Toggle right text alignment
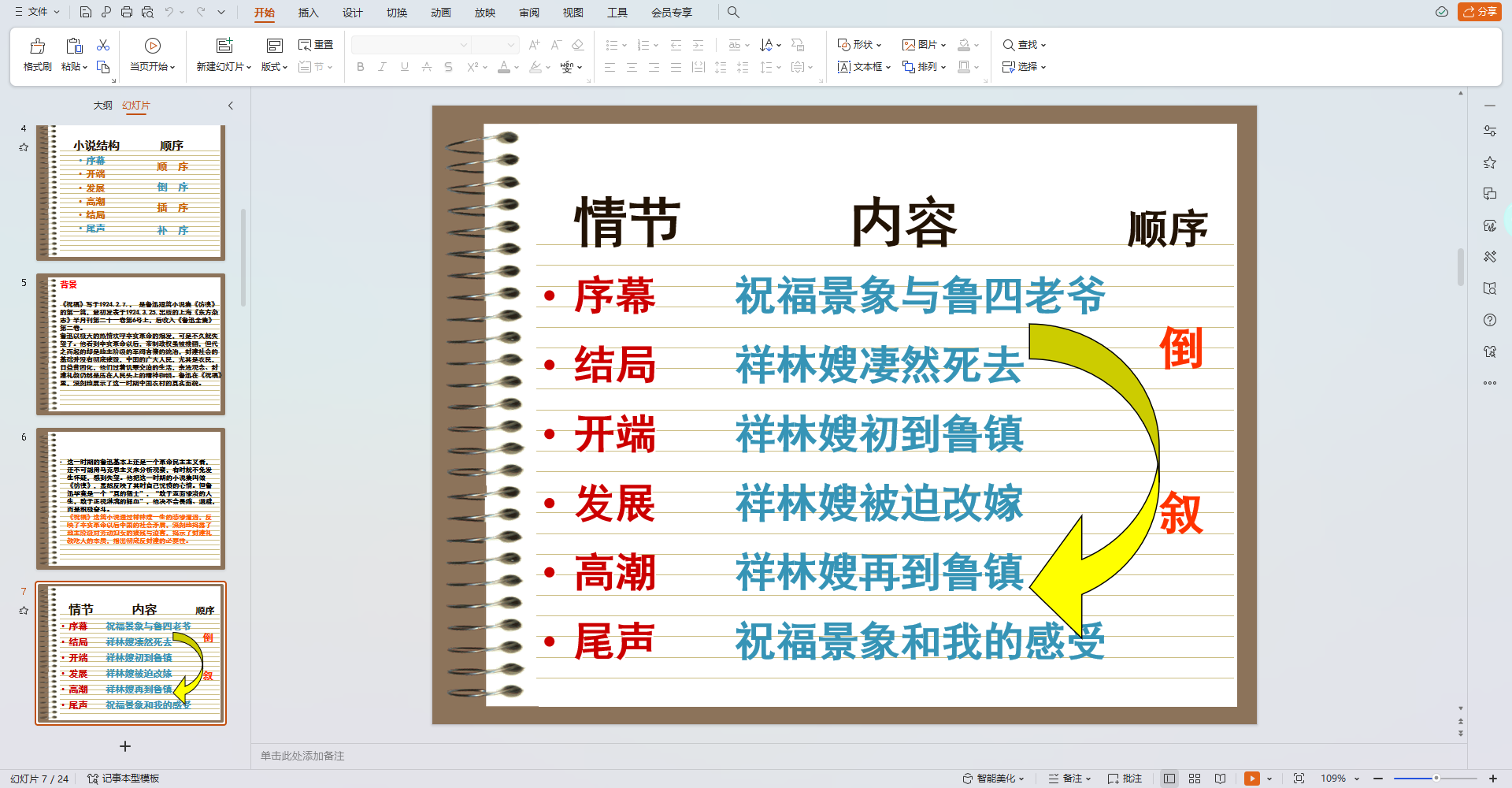1512x788 pixels. coord(654,67)
